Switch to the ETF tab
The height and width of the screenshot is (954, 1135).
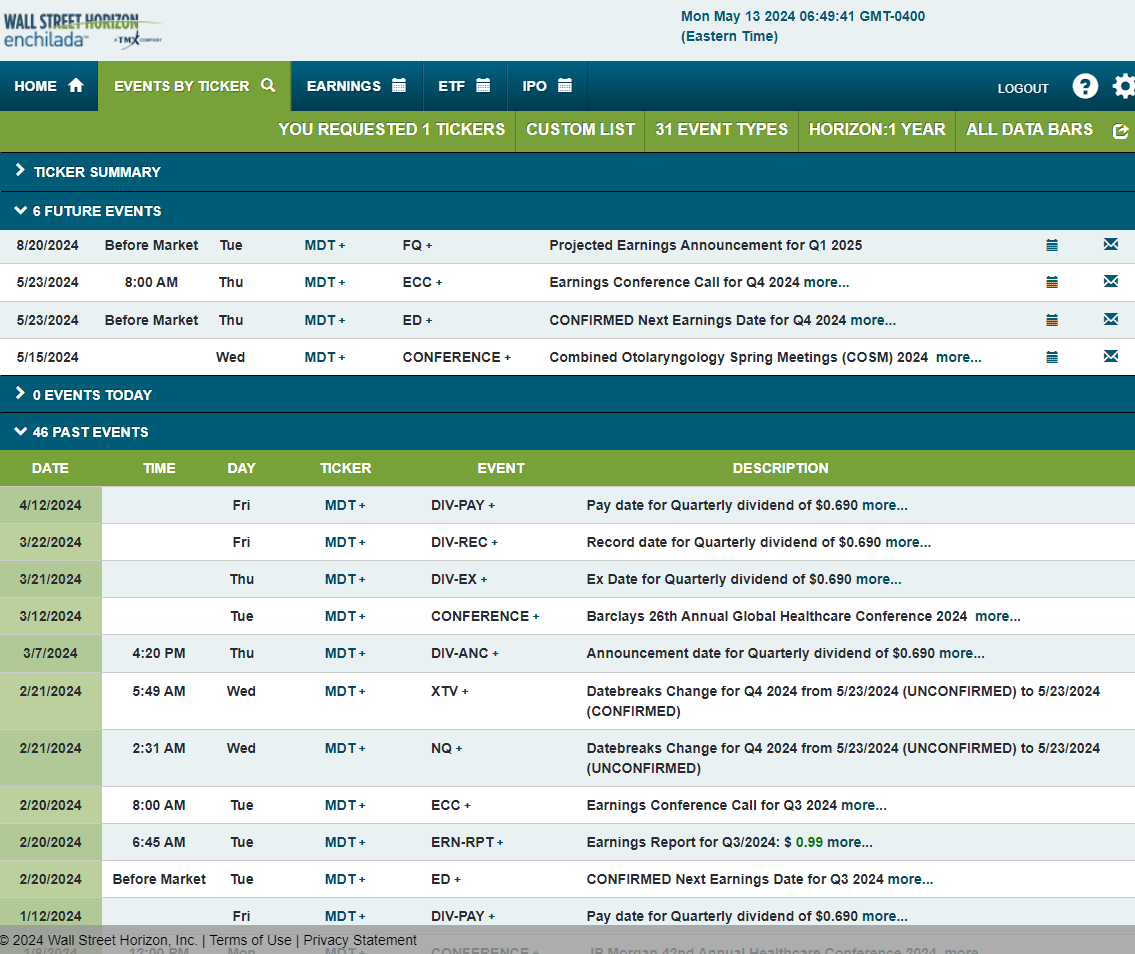coord(464,86)
